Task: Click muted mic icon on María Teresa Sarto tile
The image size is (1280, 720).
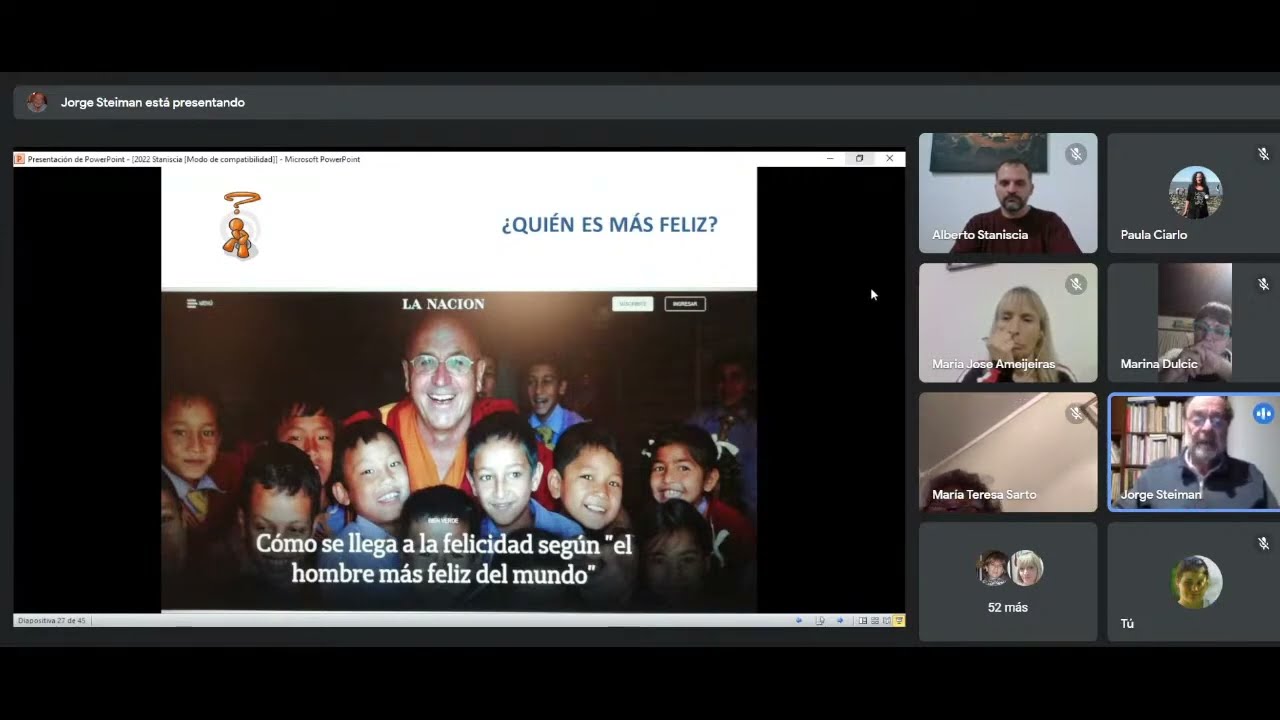Action: [x=1076, y=413]
